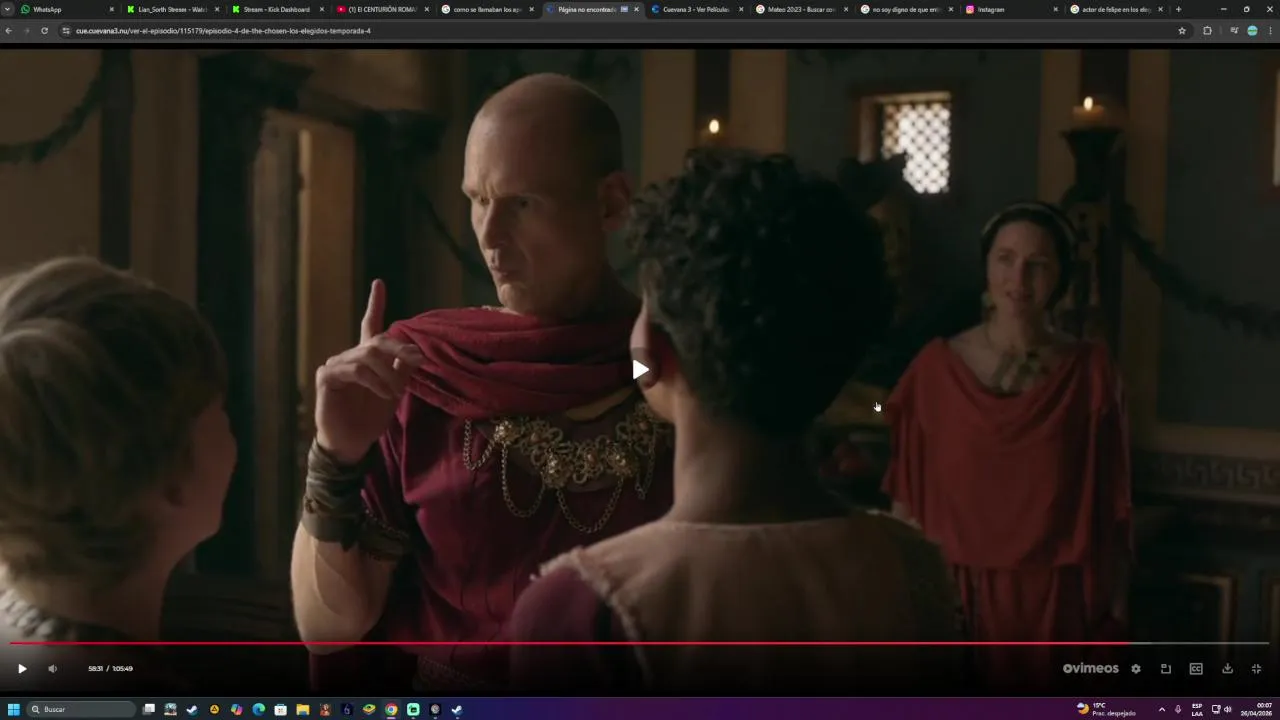Close the WhatsApp tab
The height and width of the screenshot is (720, 1280).
tap(111, 9)
